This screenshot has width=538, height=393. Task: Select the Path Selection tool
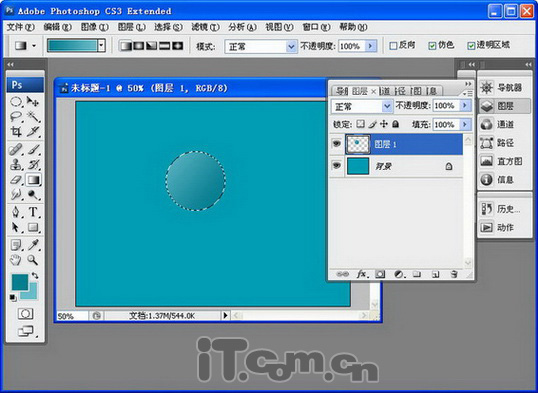(16, 227)
